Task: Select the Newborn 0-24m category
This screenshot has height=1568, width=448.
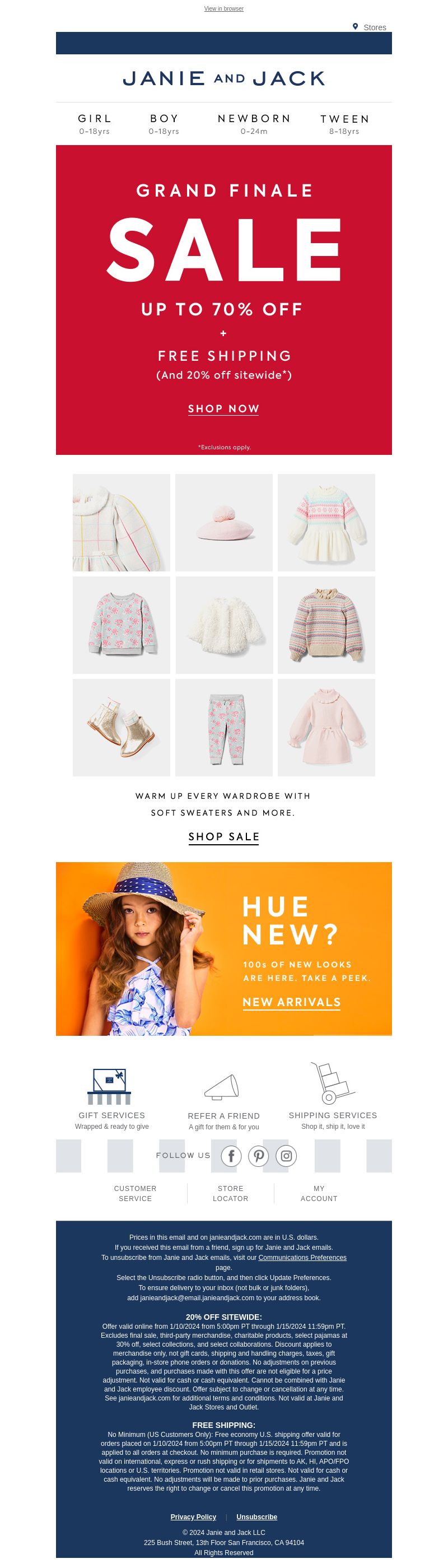Action: click(x=254, y=124)
